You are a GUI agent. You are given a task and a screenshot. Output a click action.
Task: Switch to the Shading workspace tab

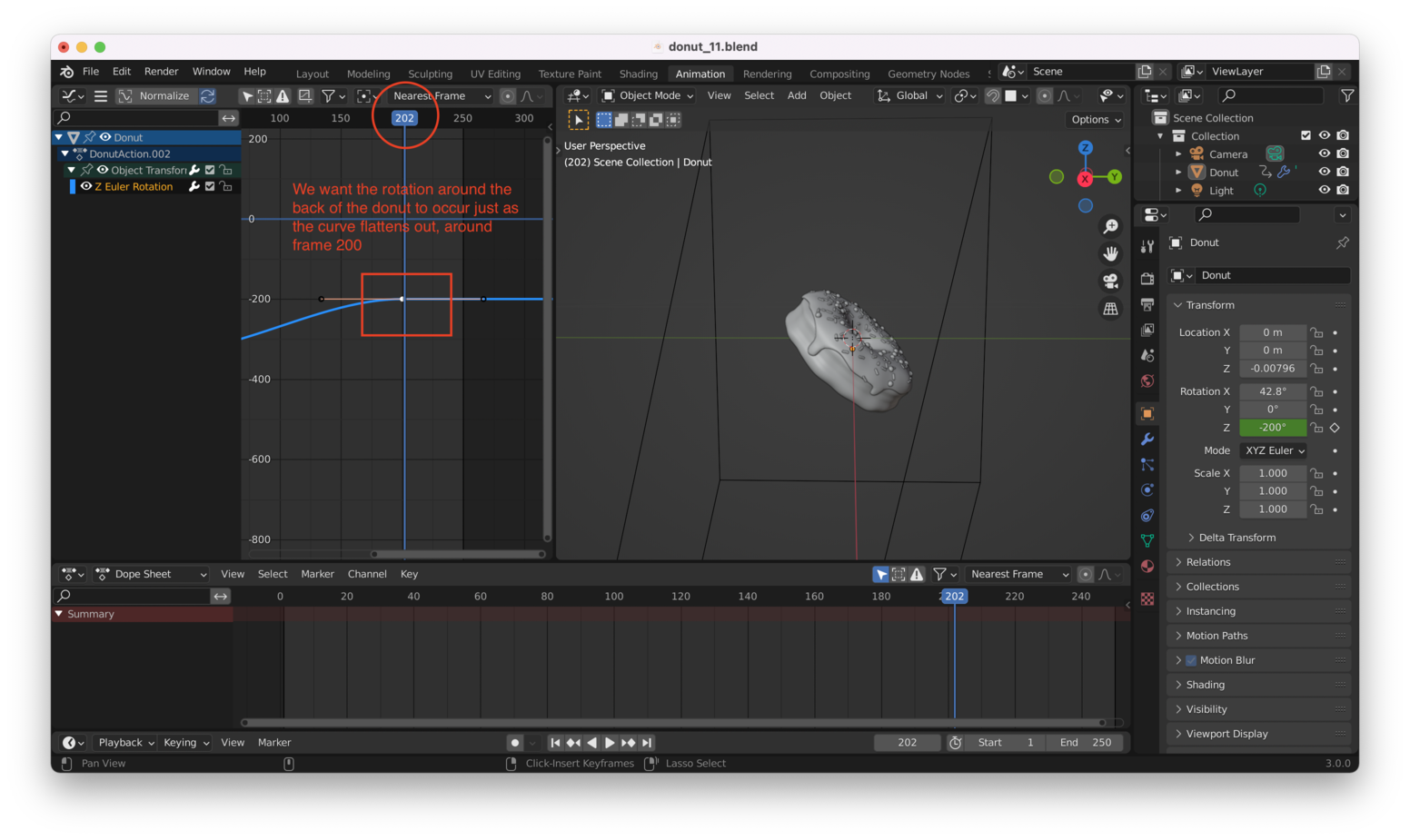tap(638, 74)
